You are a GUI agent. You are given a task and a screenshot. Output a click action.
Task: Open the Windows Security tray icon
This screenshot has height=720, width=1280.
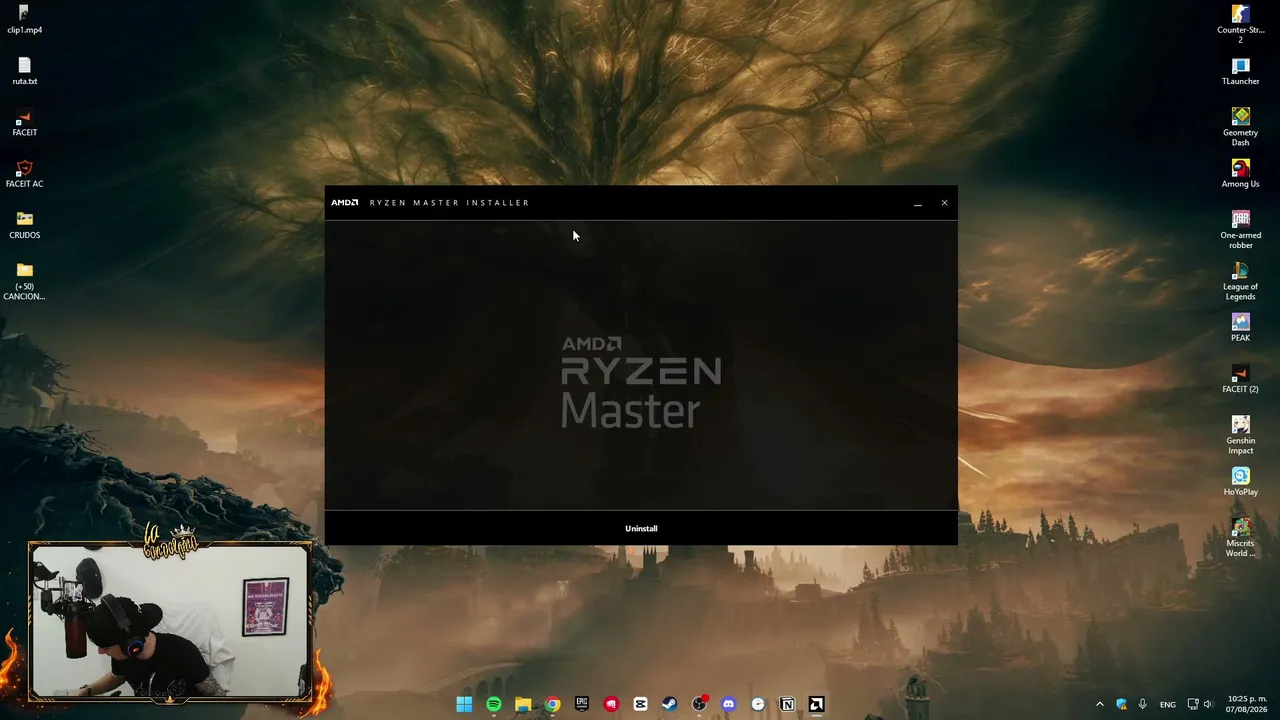point(1121,704)
